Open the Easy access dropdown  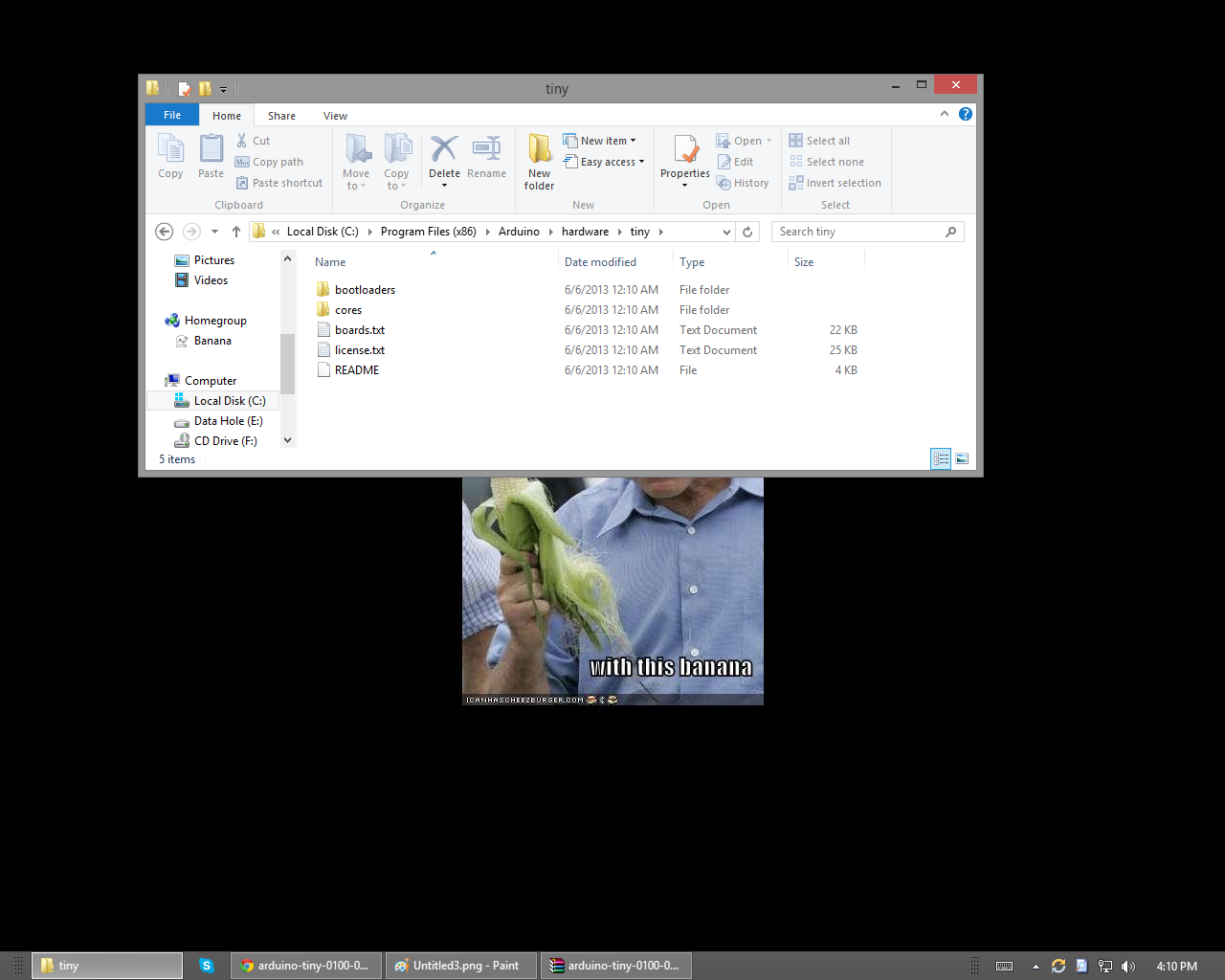604,162
